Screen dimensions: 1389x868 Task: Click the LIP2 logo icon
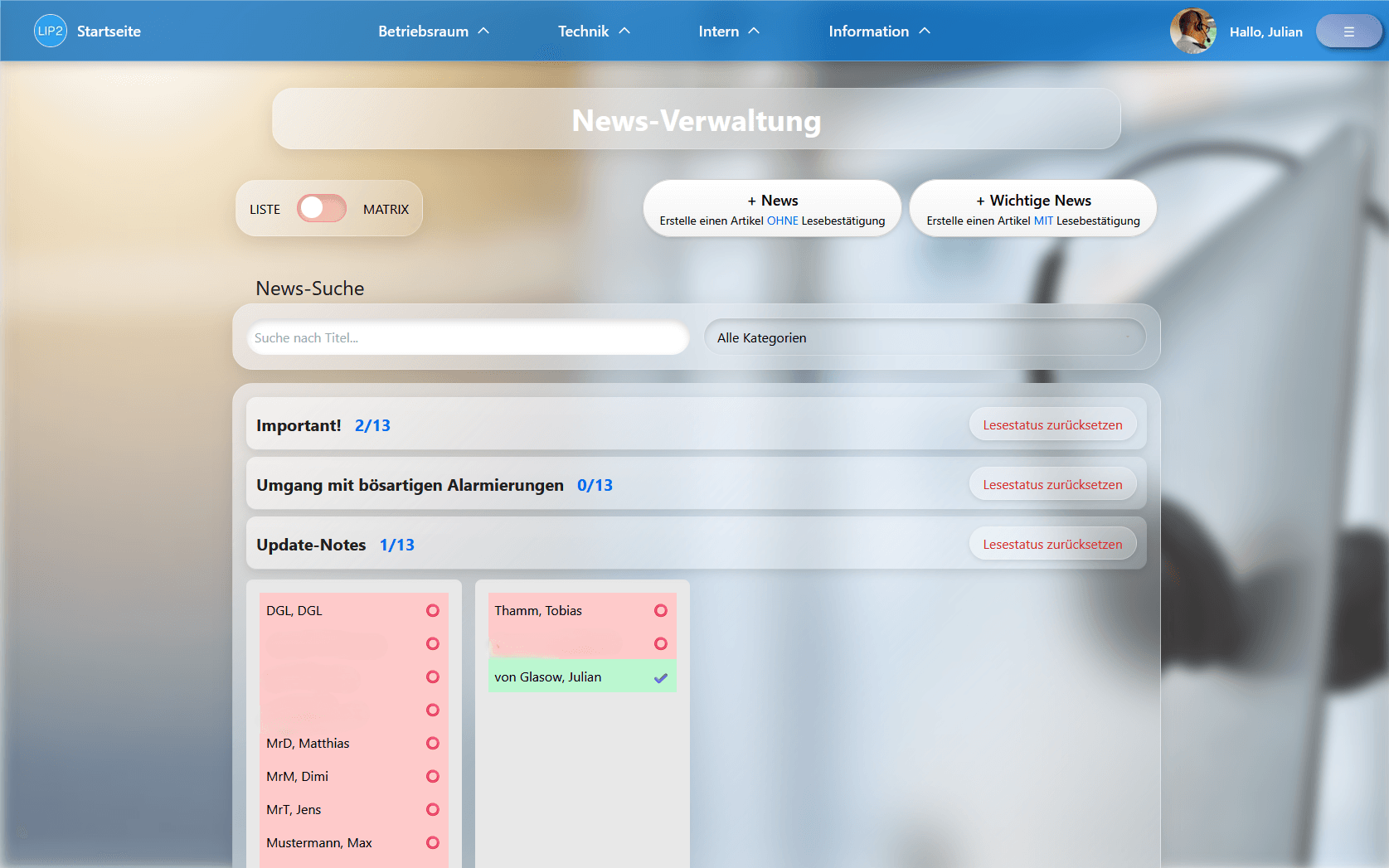coord(50,32)
